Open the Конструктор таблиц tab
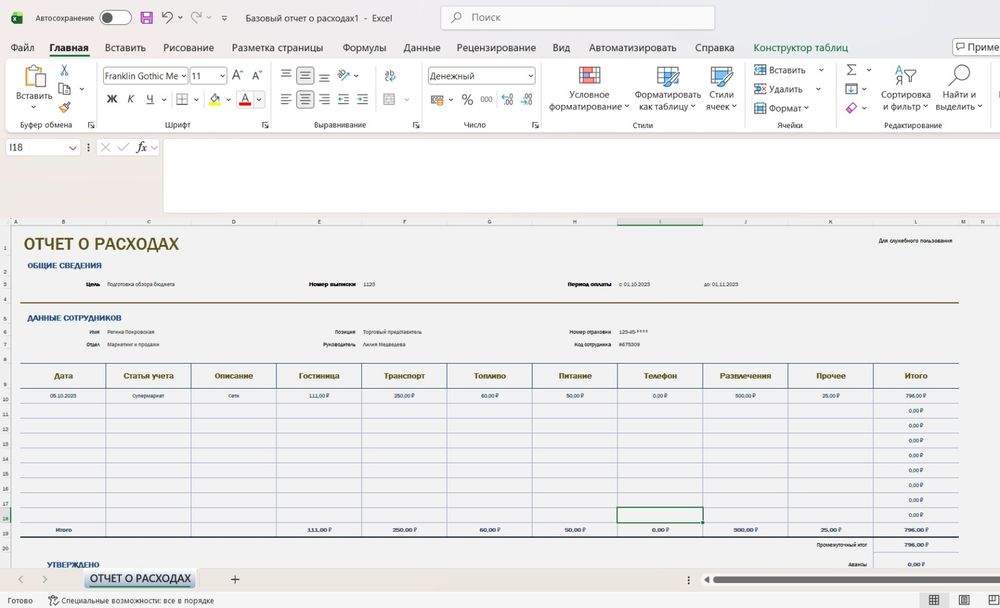 (800, 48)
